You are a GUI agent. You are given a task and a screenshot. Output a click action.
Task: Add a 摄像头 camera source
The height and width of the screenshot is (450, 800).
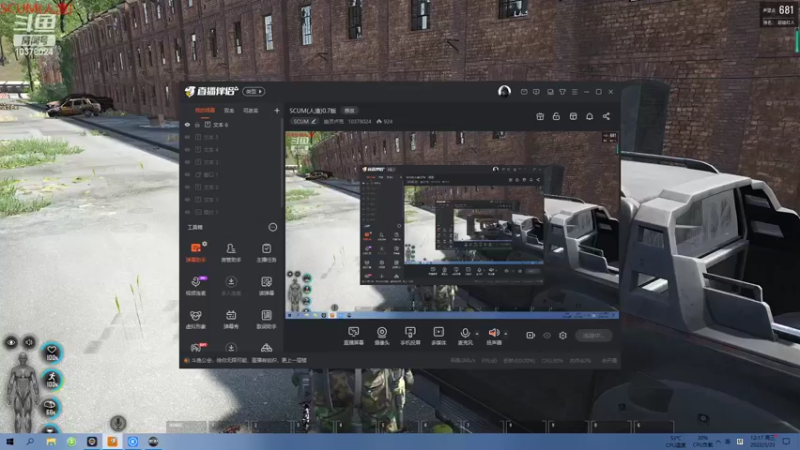click(x=382, y=336)
